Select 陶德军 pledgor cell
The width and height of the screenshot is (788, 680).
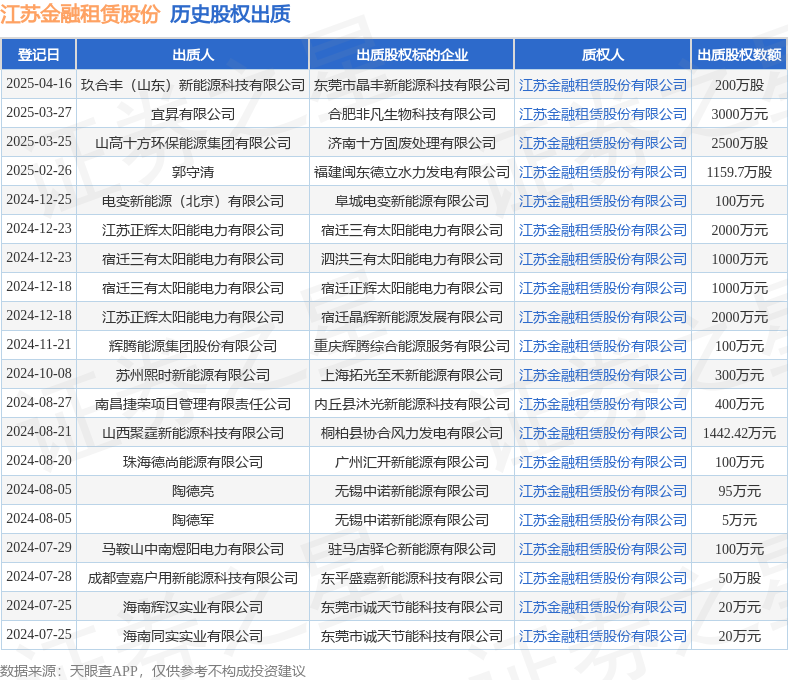192,520
